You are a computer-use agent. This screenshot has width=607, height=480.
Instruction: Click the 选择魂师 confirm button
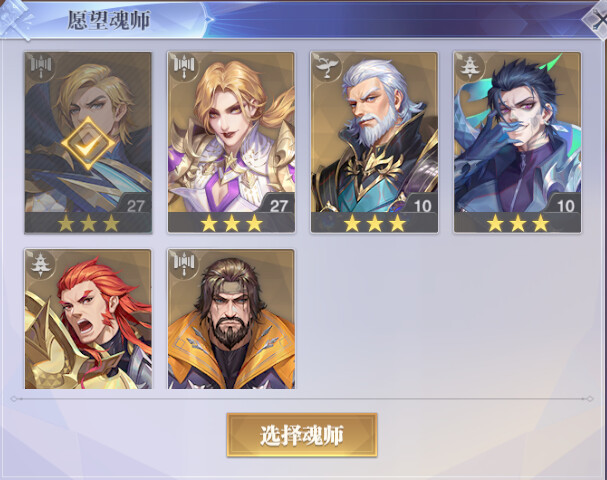click(x=302, y=435)
